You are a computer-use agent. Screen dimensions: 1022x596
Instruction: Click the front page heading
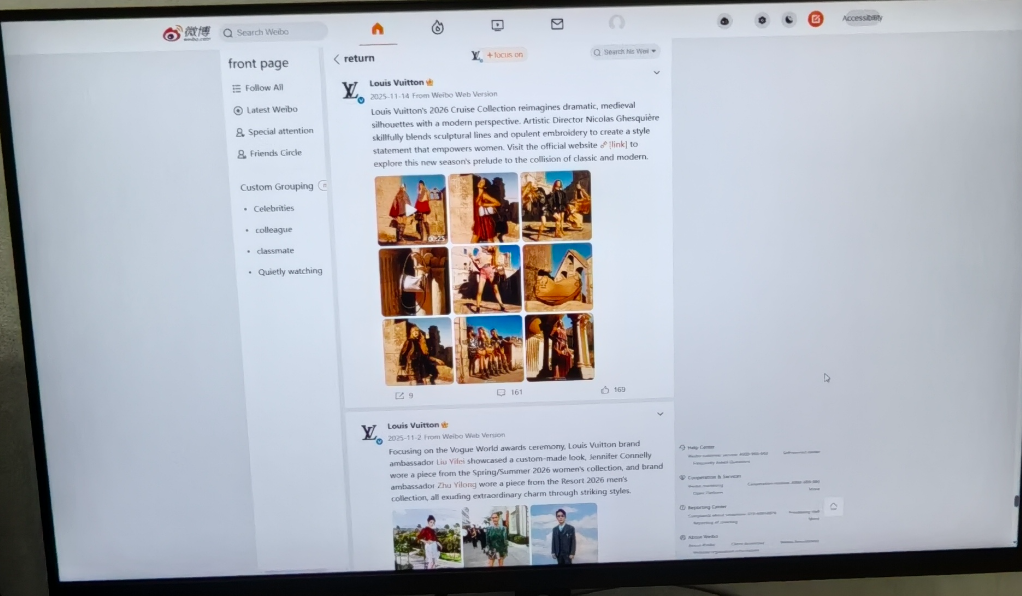pos(258,63)
